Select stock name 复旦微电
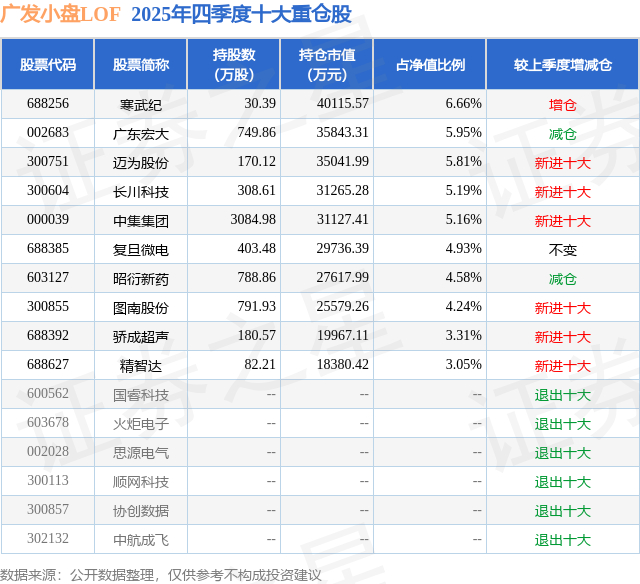640x584 pixels. tap(141, 250)
